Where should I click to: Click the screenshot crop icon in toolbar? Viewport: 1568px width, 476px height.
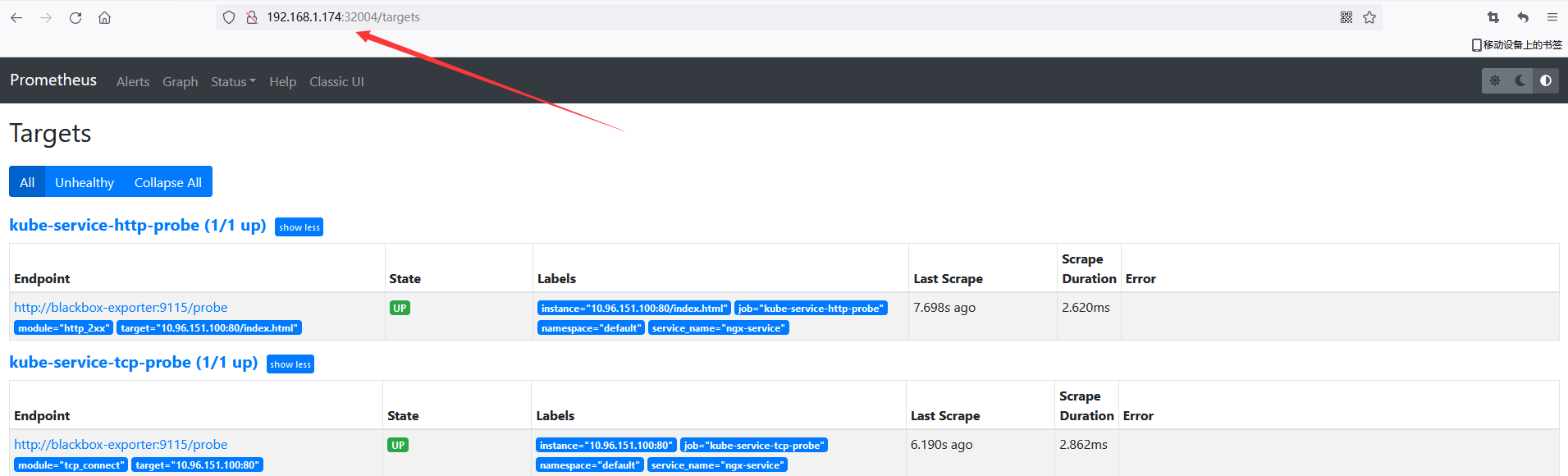(1493, 17)
